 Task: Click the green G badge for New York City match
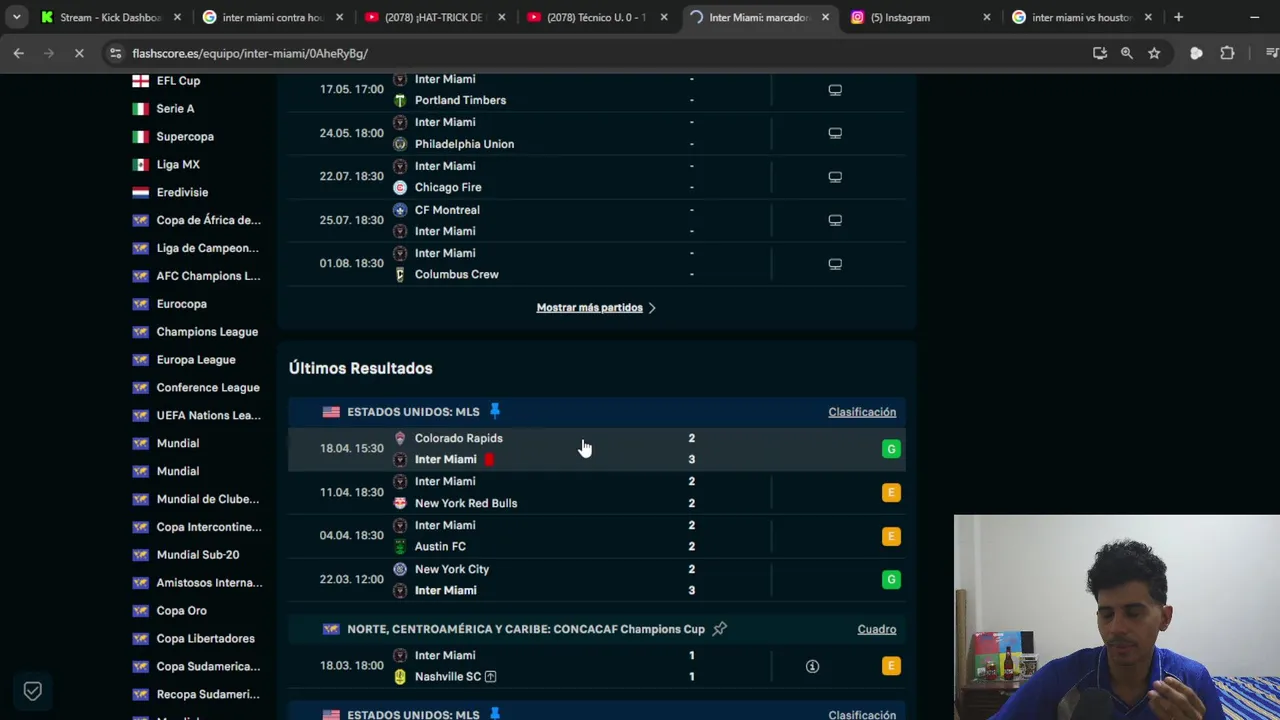point(891,579)
